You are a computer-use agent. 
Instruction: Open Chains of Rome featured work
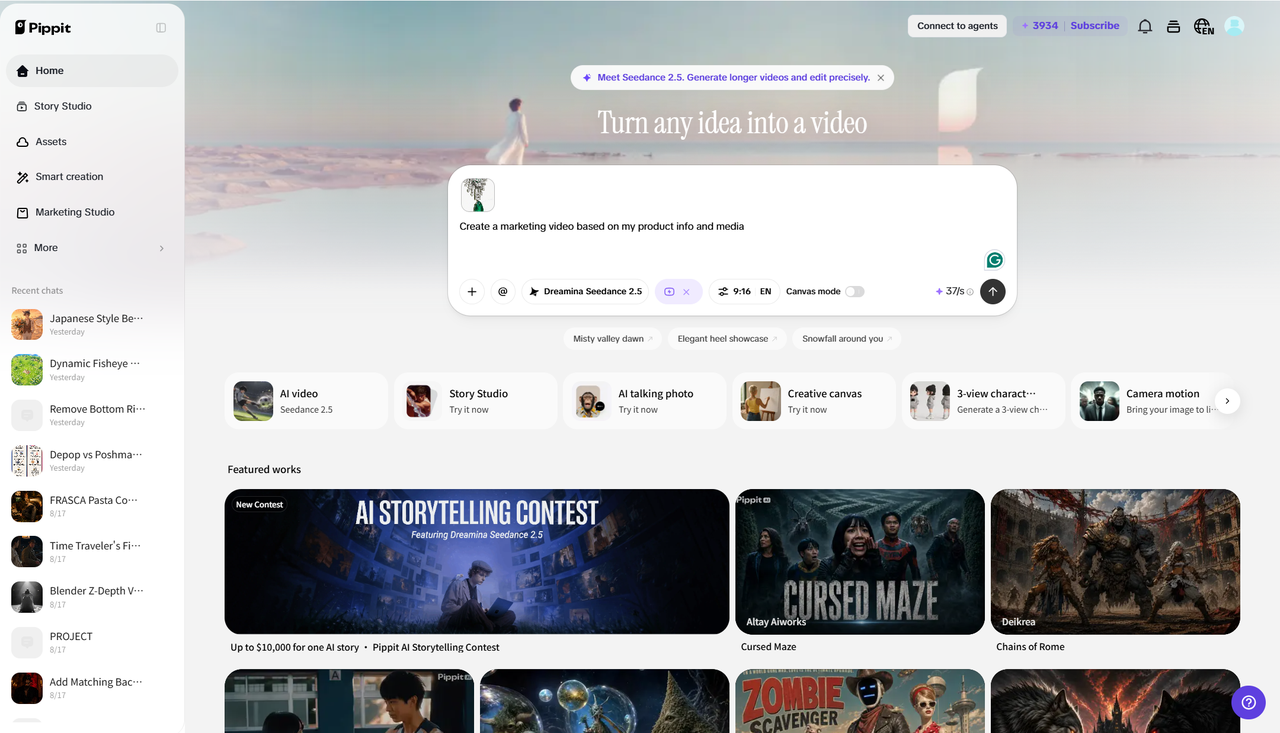pyautogui.click(x=1115, y=561)
